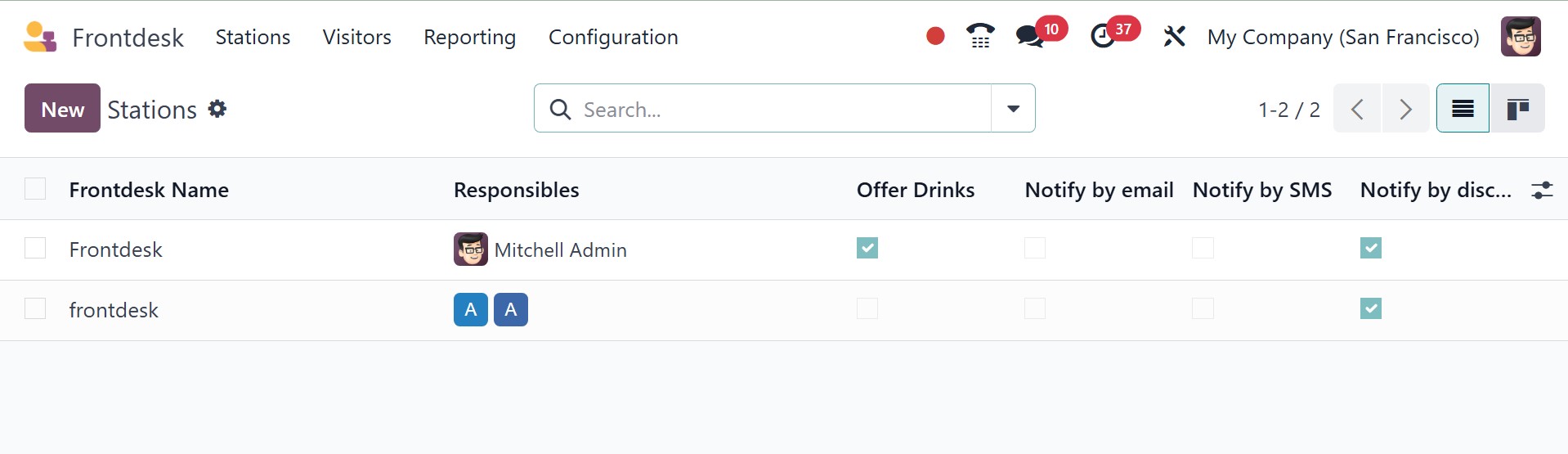Switch to List view
Viewport: 1568px width, 454px height.
pyautogui.click(x=1463, y=109)
